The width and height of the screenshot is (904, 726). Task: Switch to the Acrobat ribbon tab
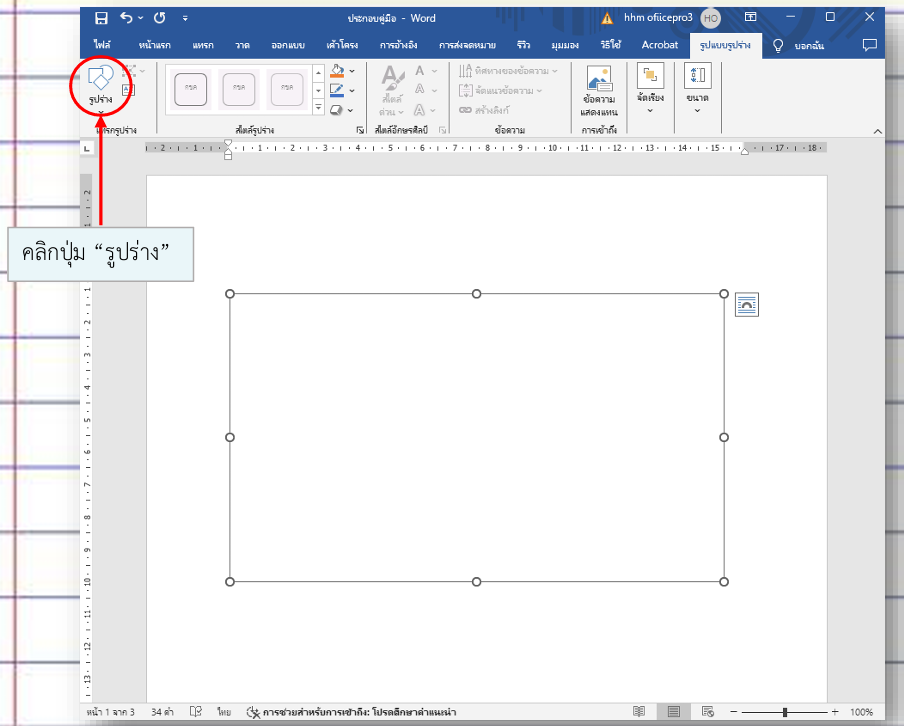click(659, 45)
